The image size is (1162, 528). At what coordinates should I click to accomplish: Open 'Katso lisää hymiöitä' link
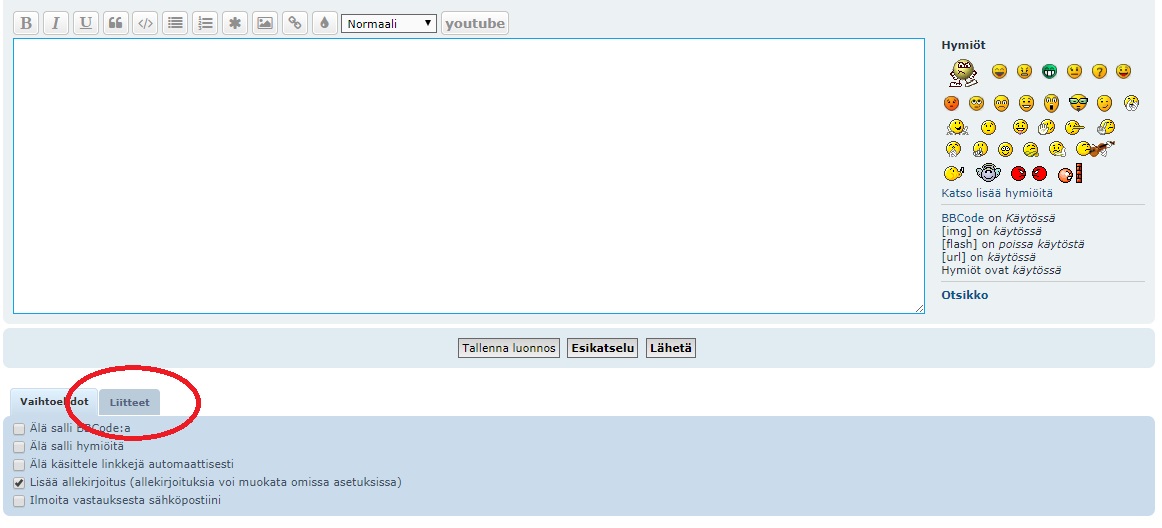pos(997,193)
